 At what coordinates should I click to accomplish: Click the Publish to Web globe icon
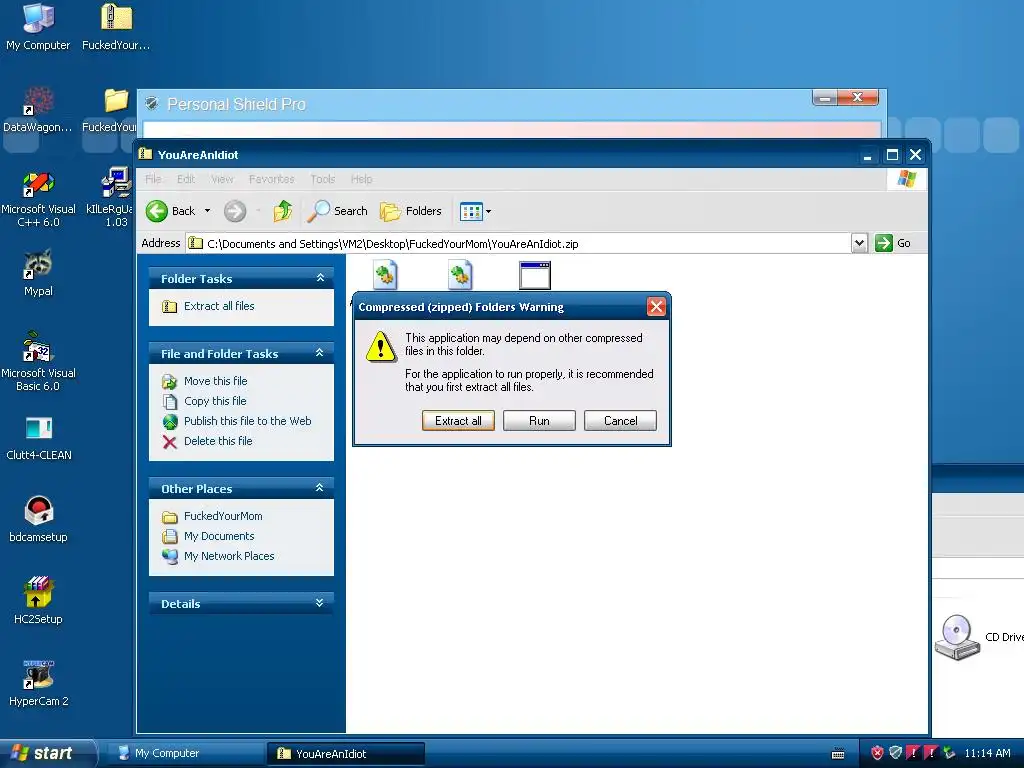[170, 422]
